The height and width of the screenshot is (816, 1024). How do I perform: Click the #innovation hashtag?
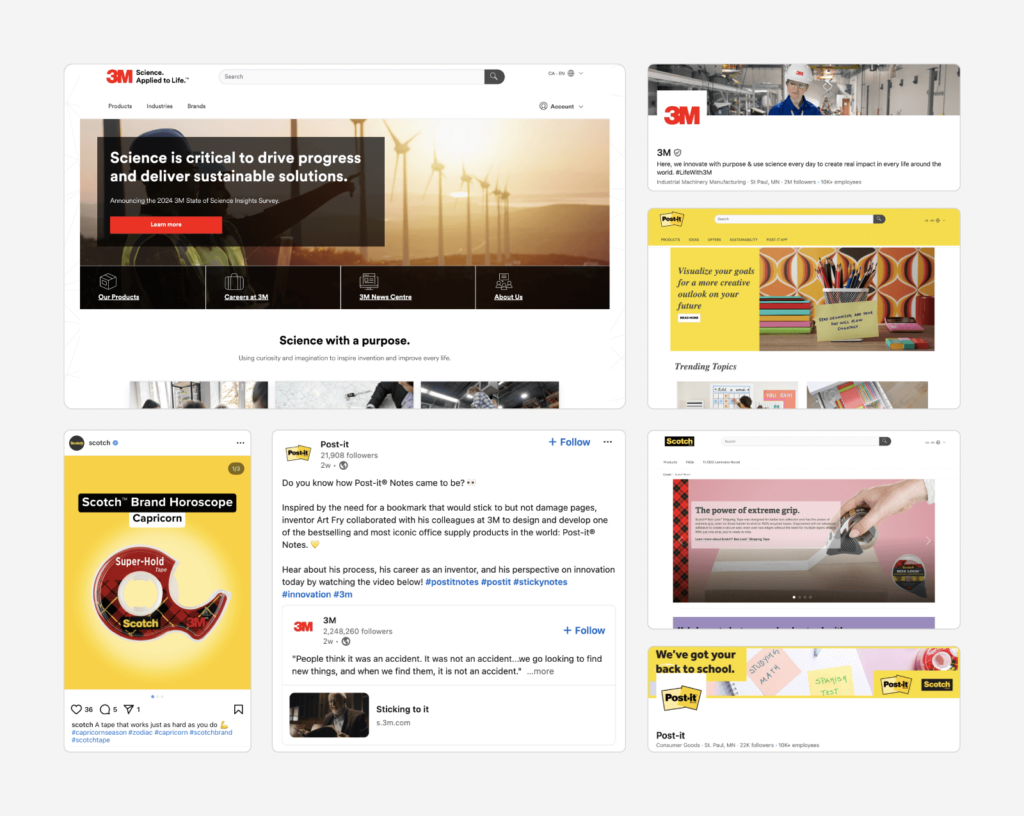[306, 594]
